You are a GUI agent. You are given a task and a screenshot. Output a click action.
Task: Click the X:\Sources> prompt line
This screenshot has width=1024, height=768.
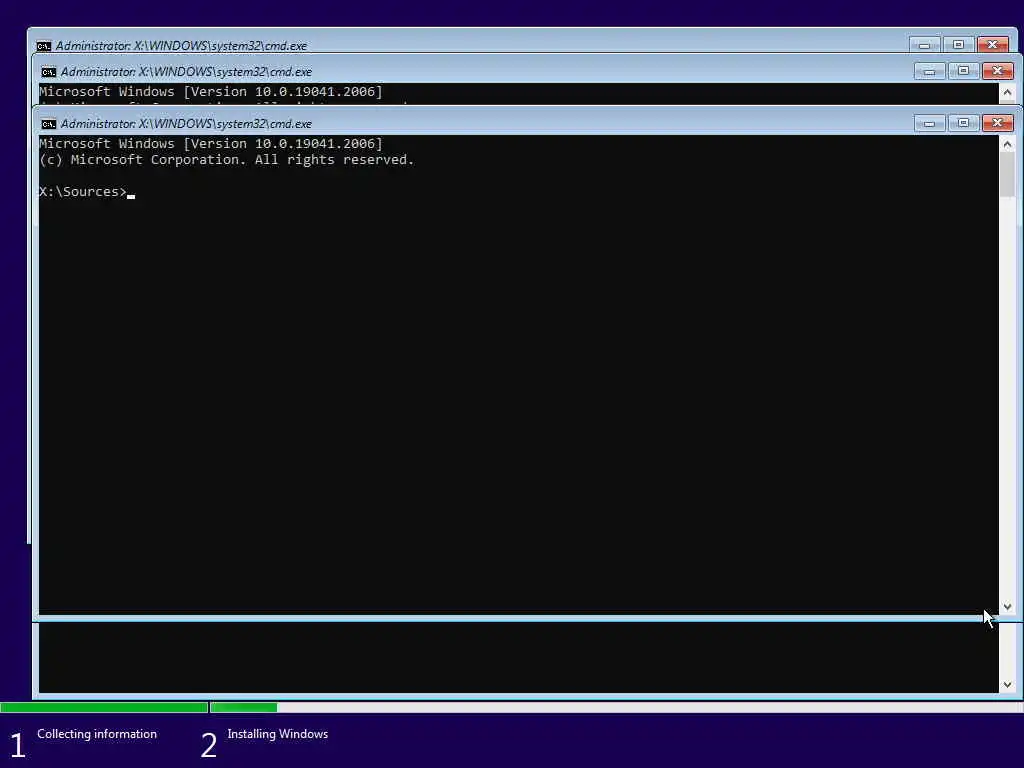(x=87, y=192)
